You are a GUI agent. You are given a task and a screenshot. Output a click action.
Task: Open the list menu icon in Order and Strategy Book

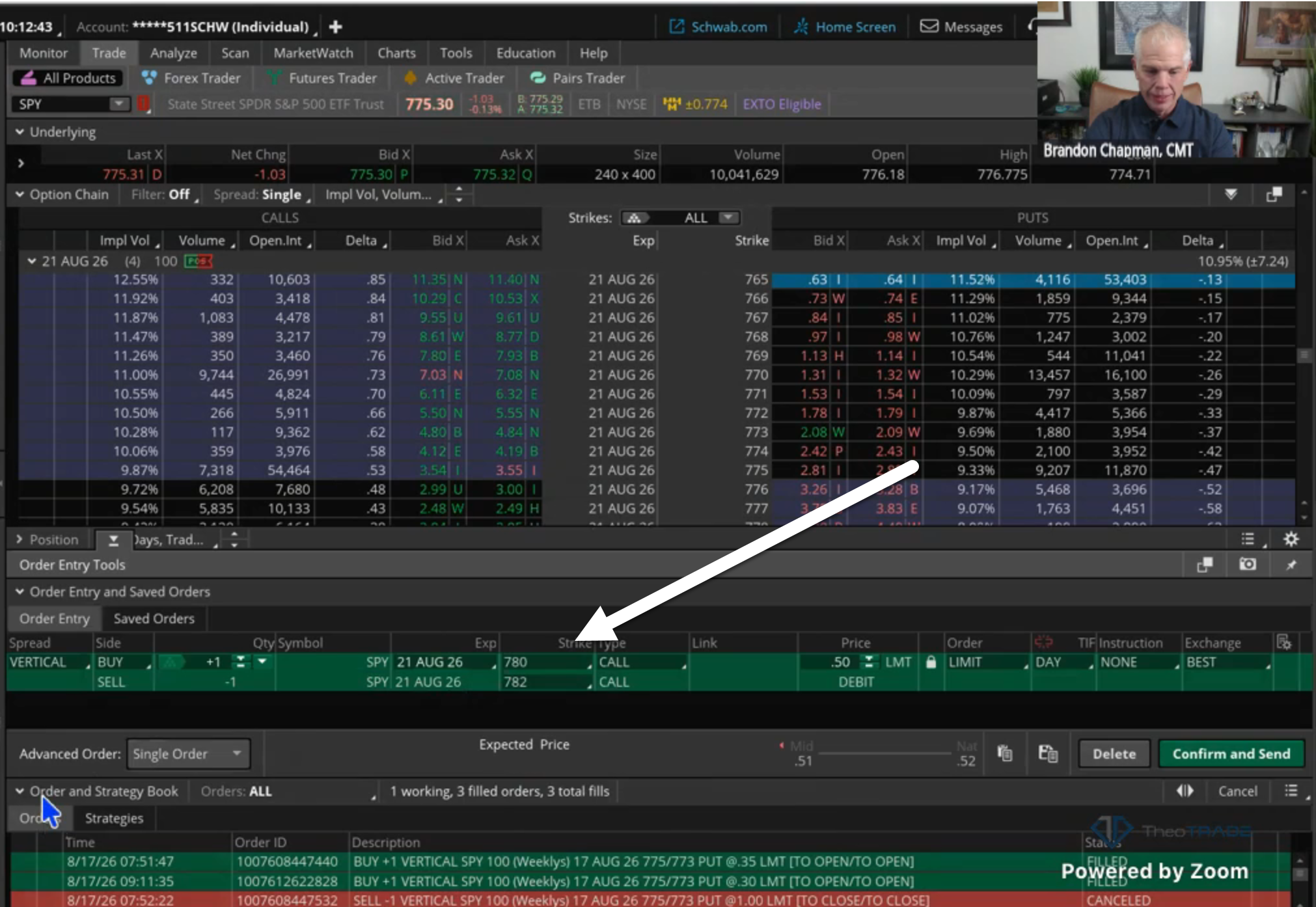coord(1291,791)
